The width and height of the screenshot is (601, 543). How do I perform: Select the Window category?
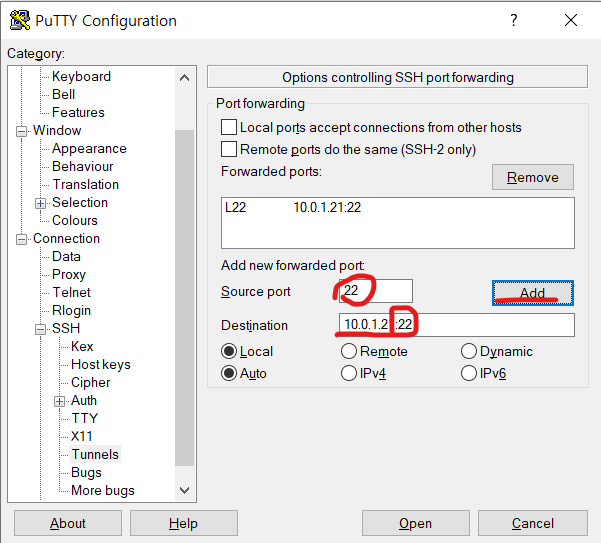[57, 130]
